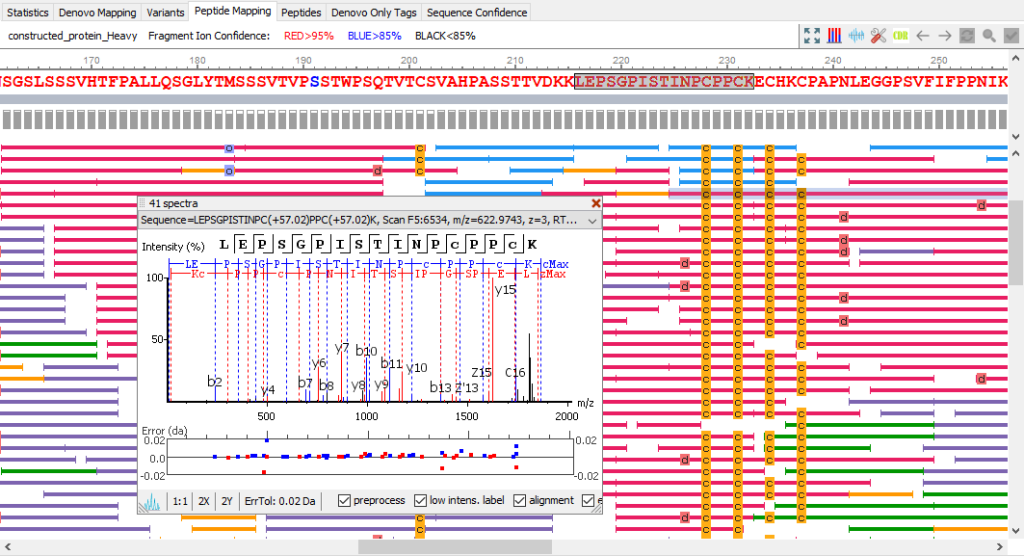Click the horizontal scrollbar left arrow
Viewport: 1024px width, 556px height.
[8, 547]
